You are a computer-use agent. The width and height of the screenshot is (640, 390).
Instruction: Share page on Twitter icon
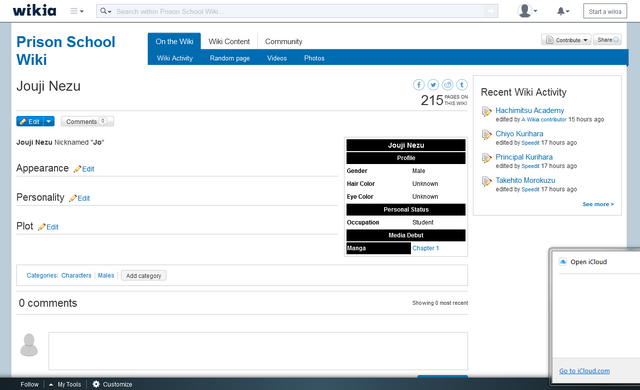433,84
